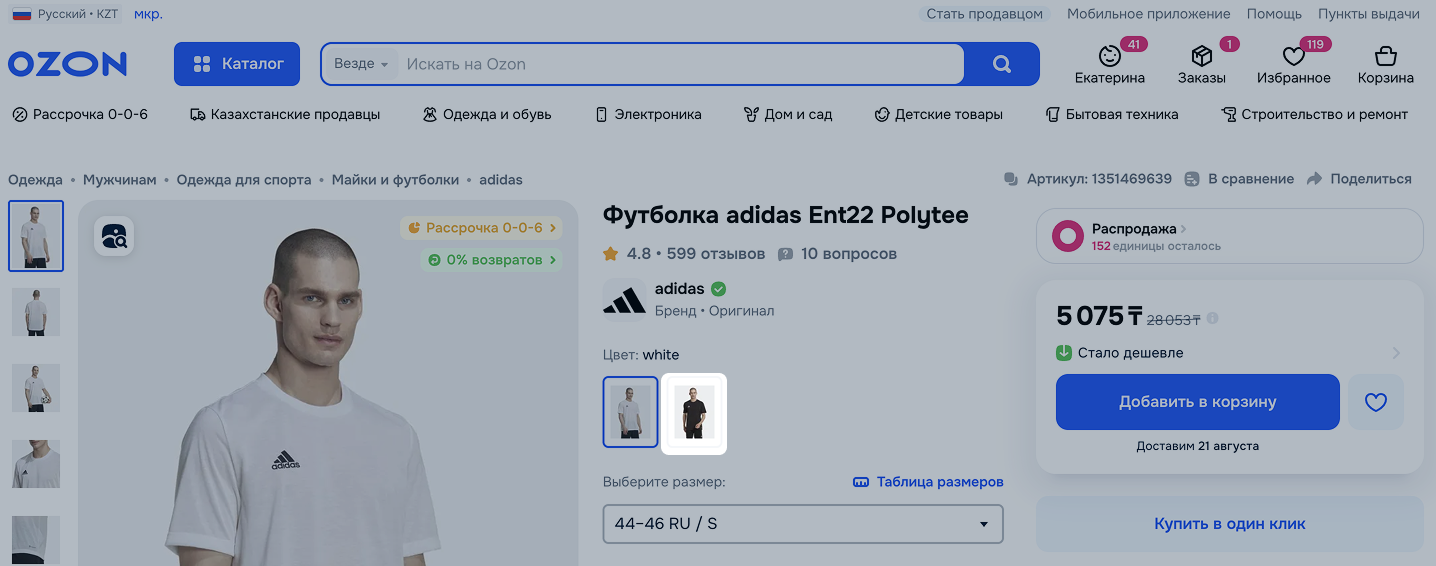
Task: Click the Поделиться share button
Action: coord(1359,179)
